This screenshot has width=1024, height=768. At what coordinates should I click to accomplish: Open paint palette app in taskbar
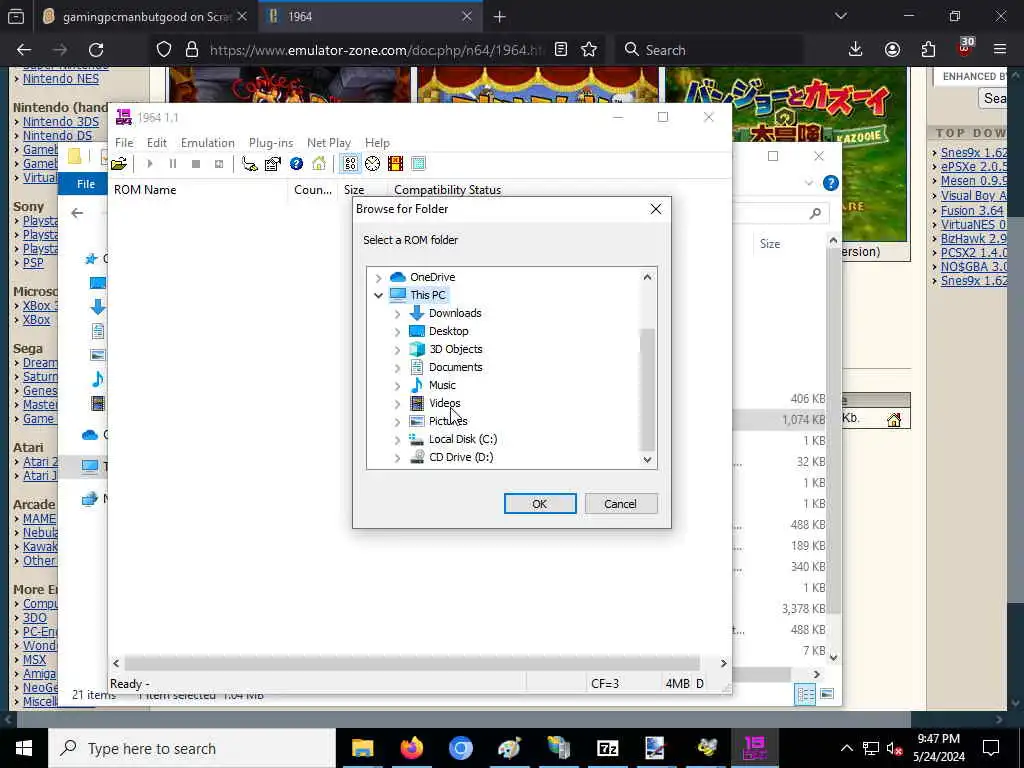pyautogui.click(x=509, y=748)
